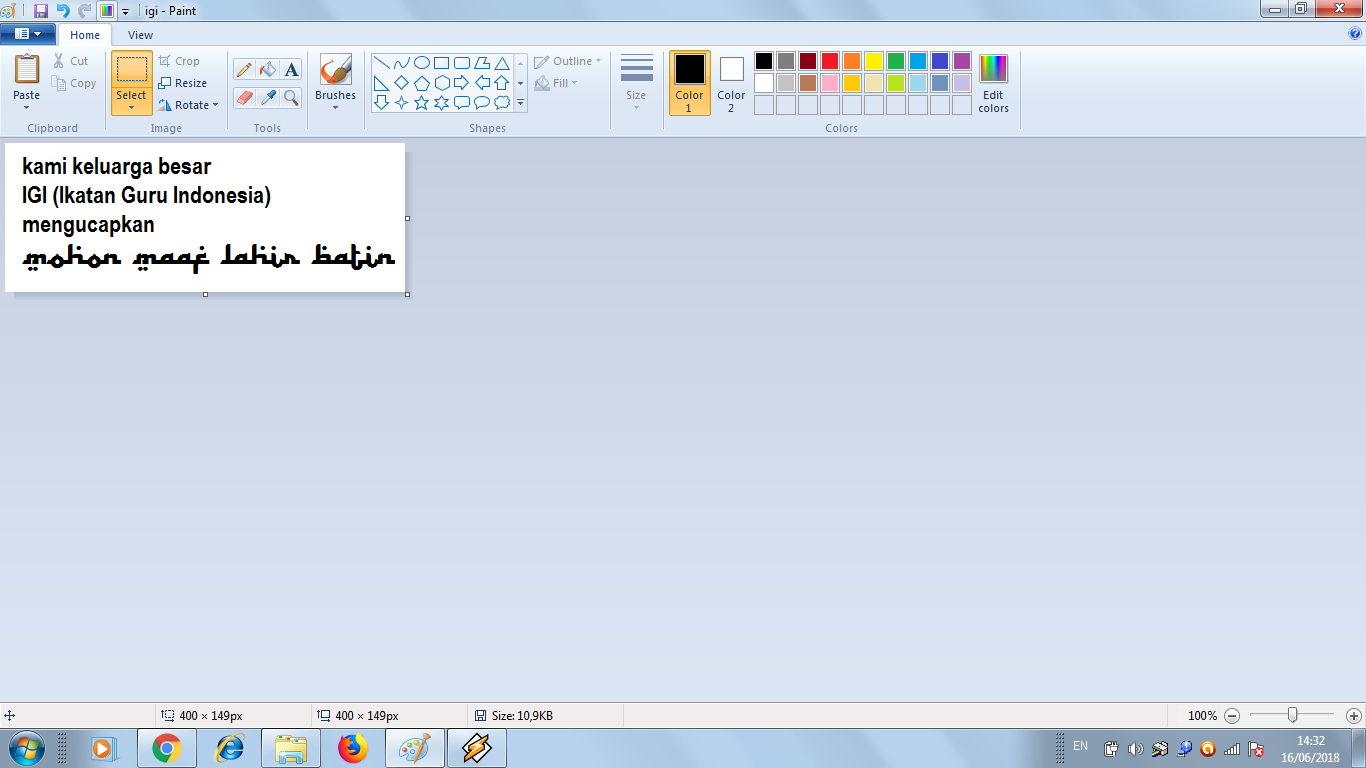Pick the red color swatch

coord(830,61)
